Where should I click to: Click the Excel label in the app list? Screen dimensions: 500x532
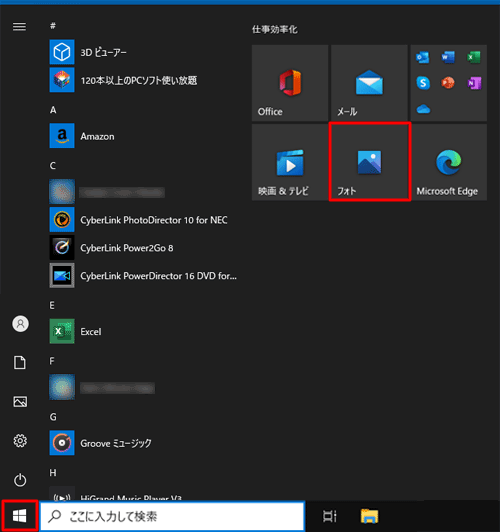point(91,331)
